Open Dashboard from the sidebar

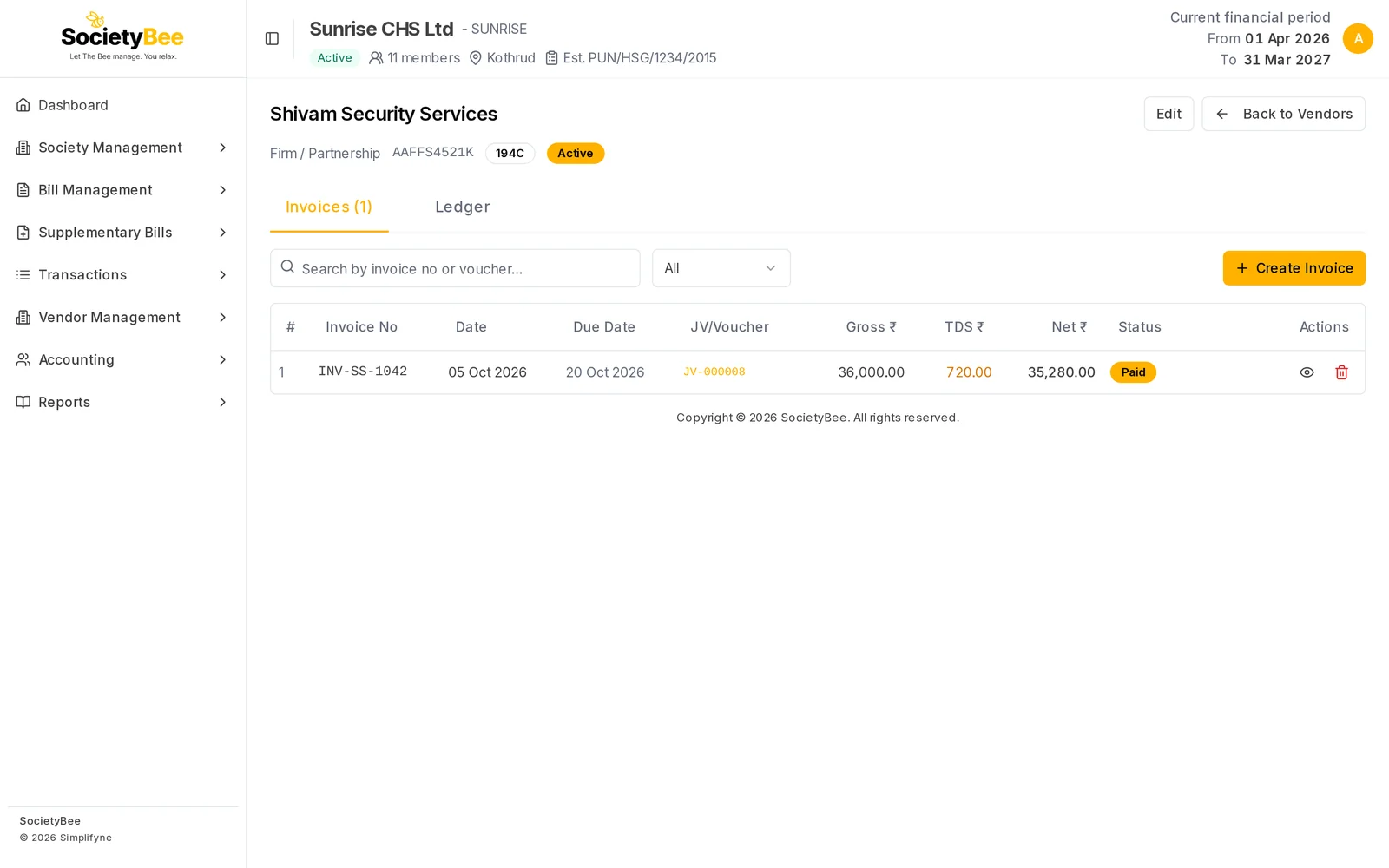pyautogui.click(x=122, y=105)
